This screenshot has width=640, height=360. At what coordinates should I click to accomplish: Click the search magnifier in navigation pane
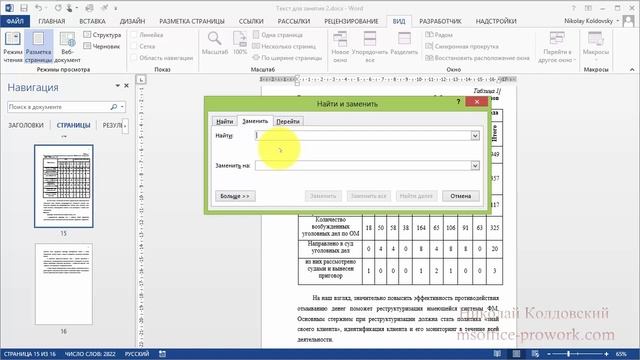(113, 107)
